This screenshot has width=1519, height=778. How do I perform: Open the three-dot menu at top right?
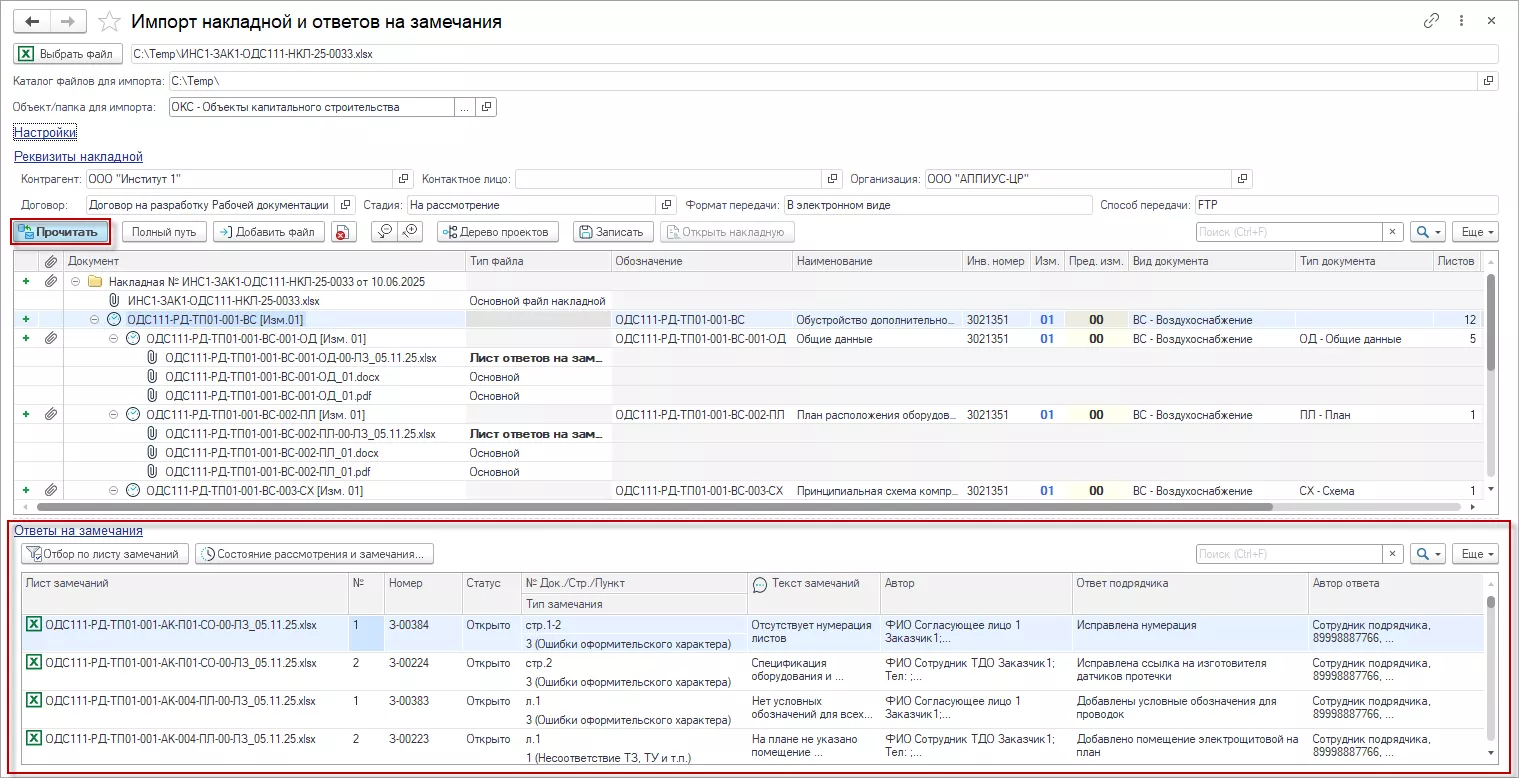pos(1461,20)
